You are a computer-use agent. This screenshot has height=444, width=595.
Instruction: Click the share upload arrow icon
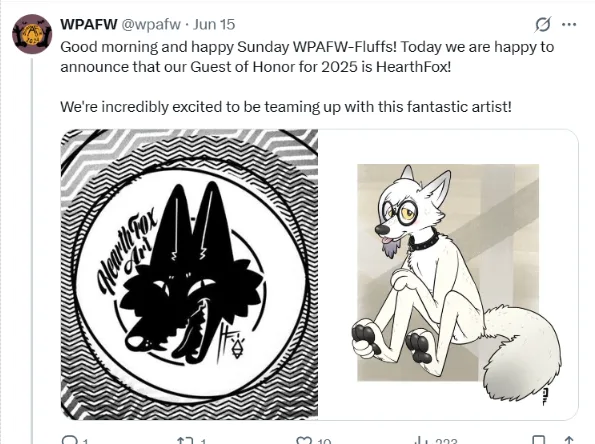pos(569,440)
